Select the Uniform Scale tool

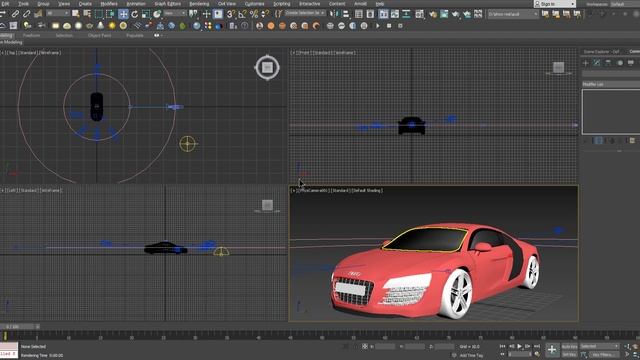point(146,14)
